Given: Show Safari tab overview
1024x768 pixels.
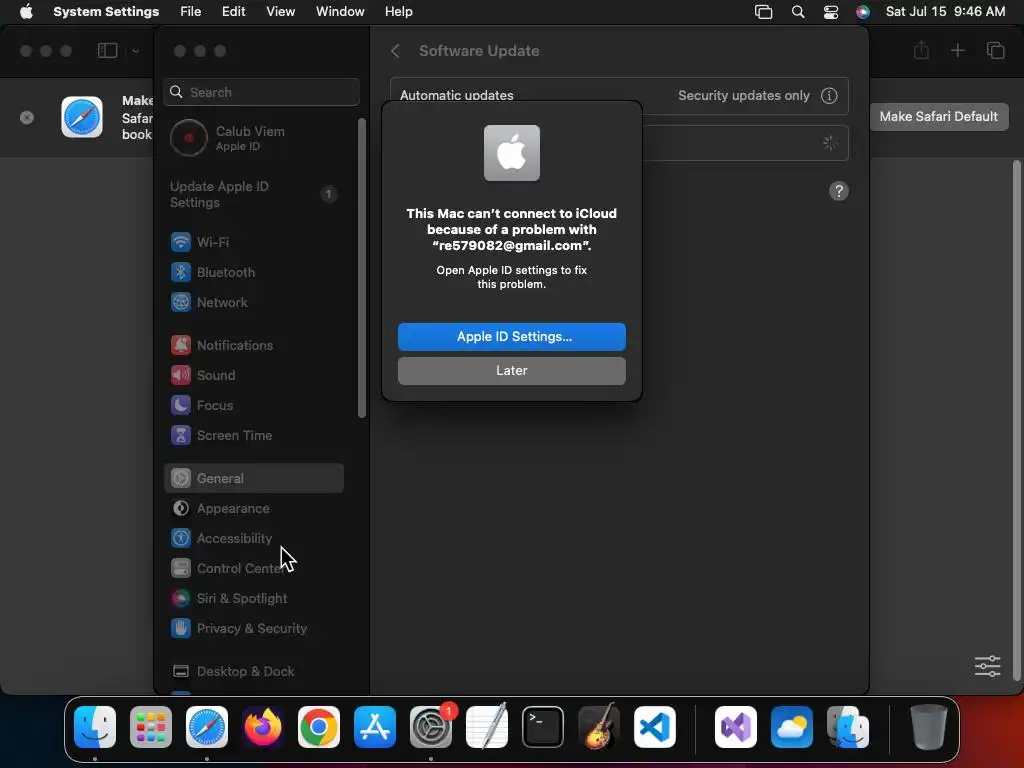Looking at the screenshot, I should click(x=995, y=50).
